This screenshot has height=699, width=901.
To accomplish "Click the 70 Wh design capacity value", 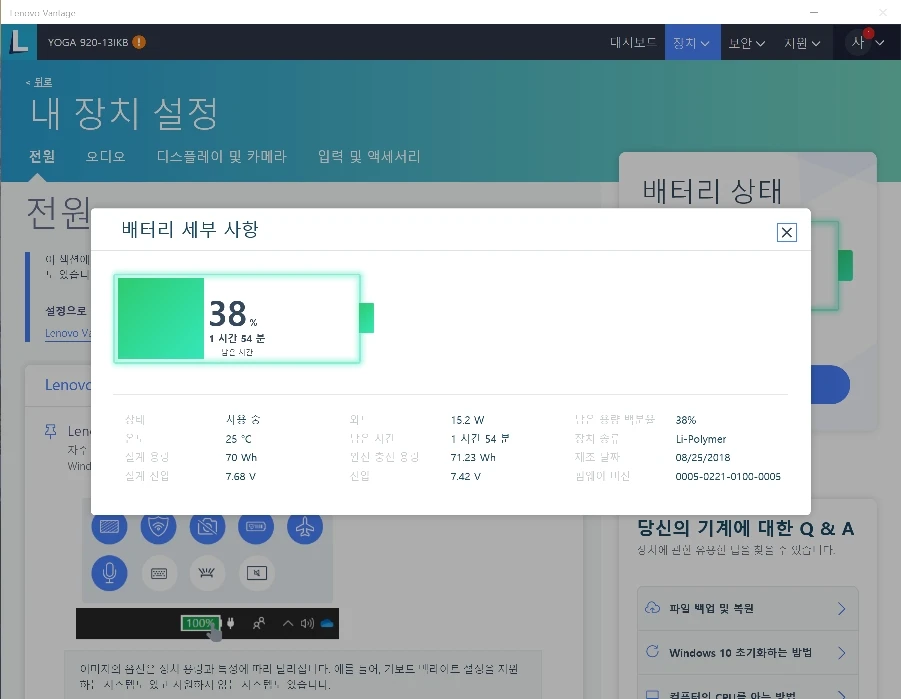I will 241,458.
